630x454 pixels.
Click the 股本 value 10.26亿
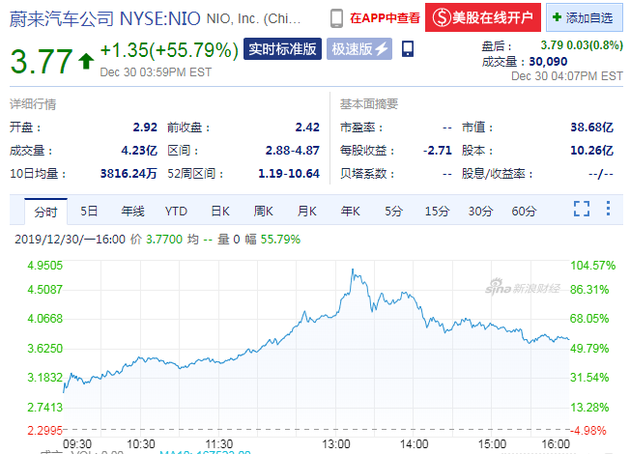click(x=592, y=151)
